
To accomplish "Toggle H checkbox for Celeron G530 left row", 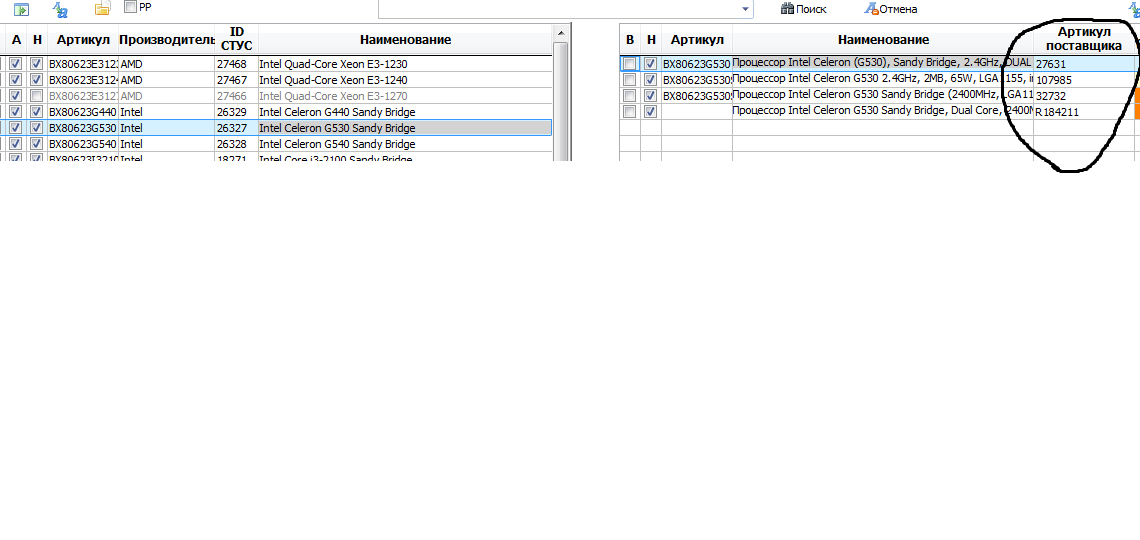I will pos(36,128).
